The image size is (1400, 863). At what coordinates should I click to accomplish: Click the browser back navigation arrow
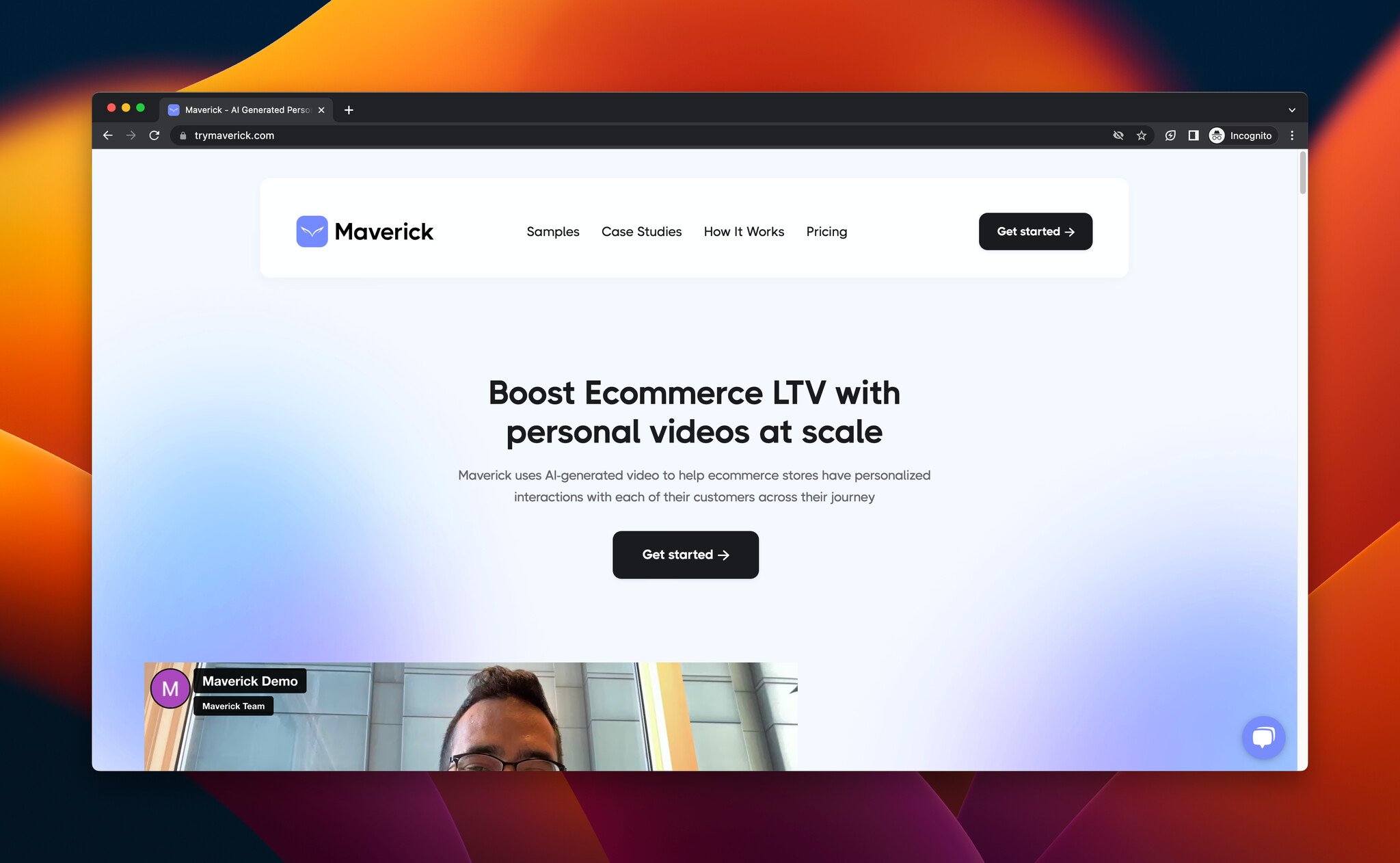pyautogui.click(x=109, y=135)
